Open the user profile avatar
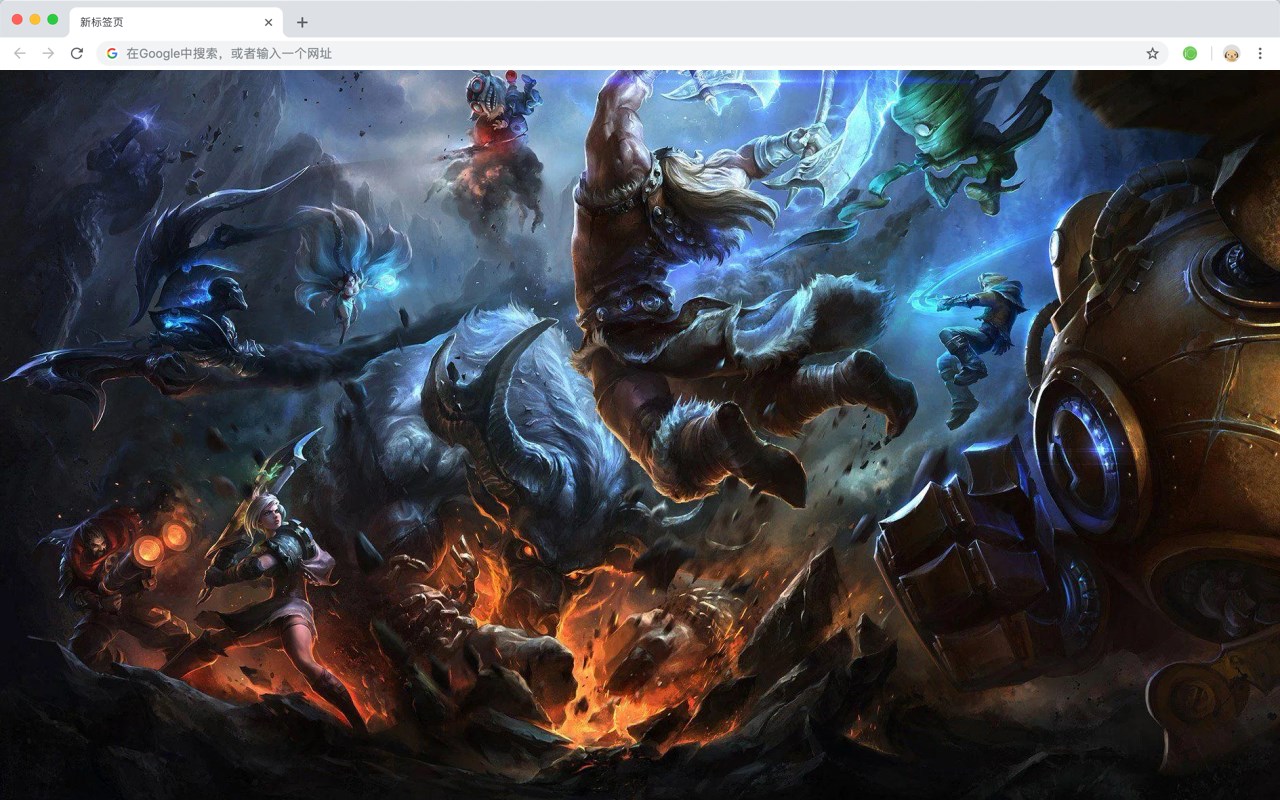This screenshot has width=1280, height=800. [1231, 53]
